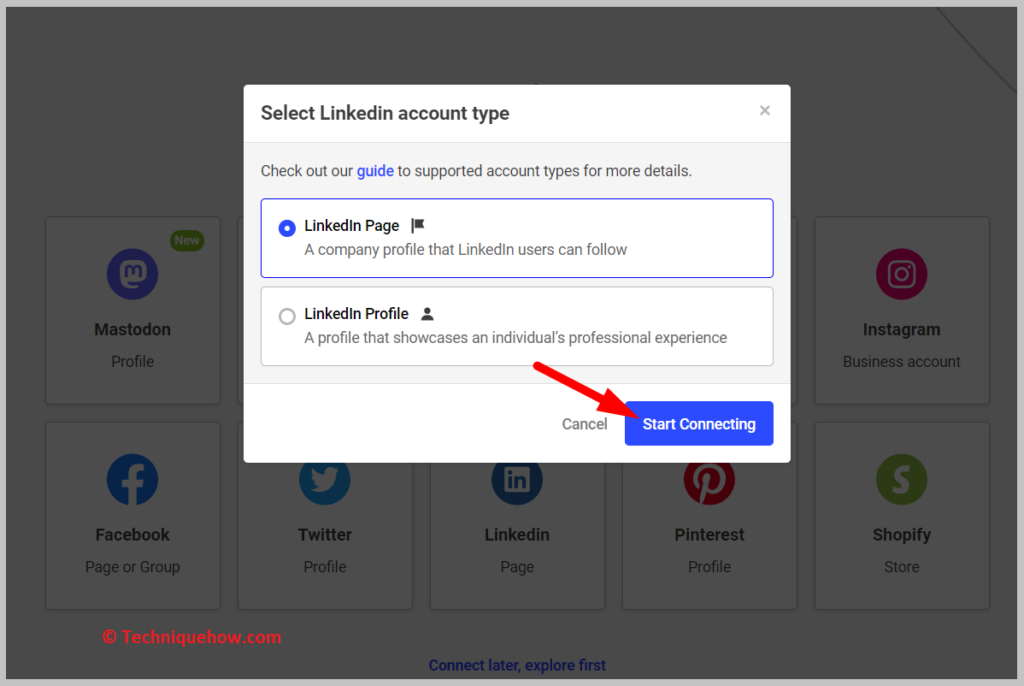Image resolution: width=1024 pixels, height=686 pixels.
Task: Click the Facebook card title text
Action: click(x=133, y=534)
